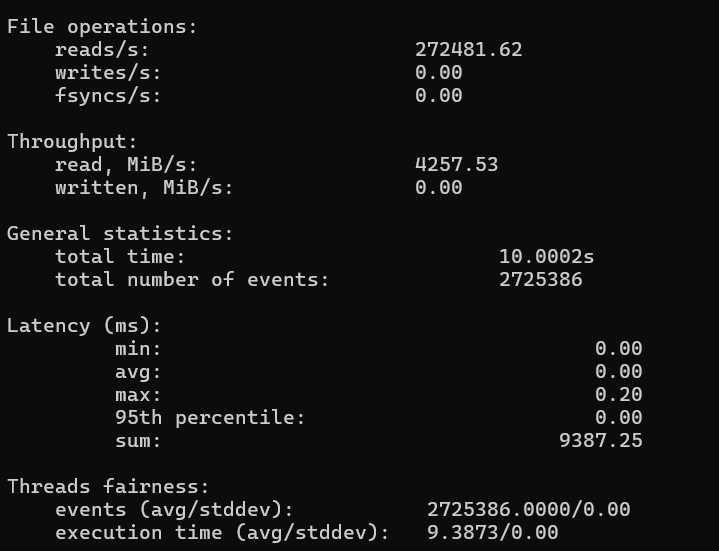This screenshot has width=719, height=551.
Task: Select the "total time:" label
Action: click(x=120, y=257)
